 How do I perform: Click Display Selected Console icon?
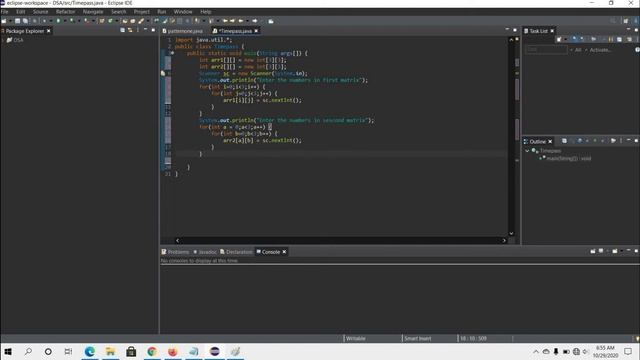[x=601, y=251]
